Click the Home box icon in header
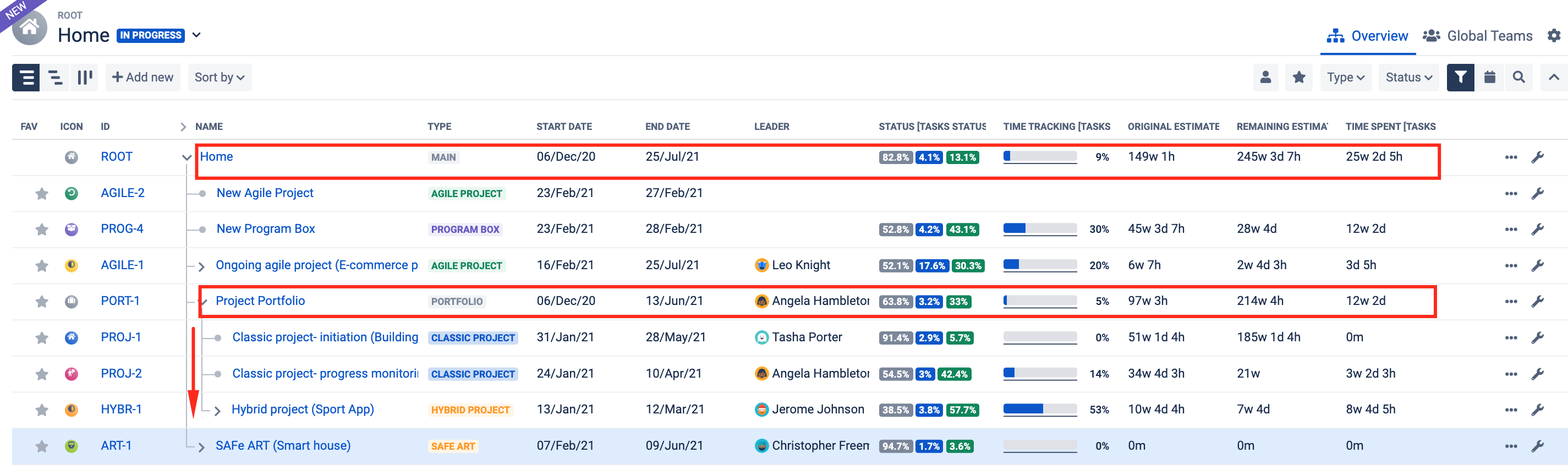 (29, 28)
